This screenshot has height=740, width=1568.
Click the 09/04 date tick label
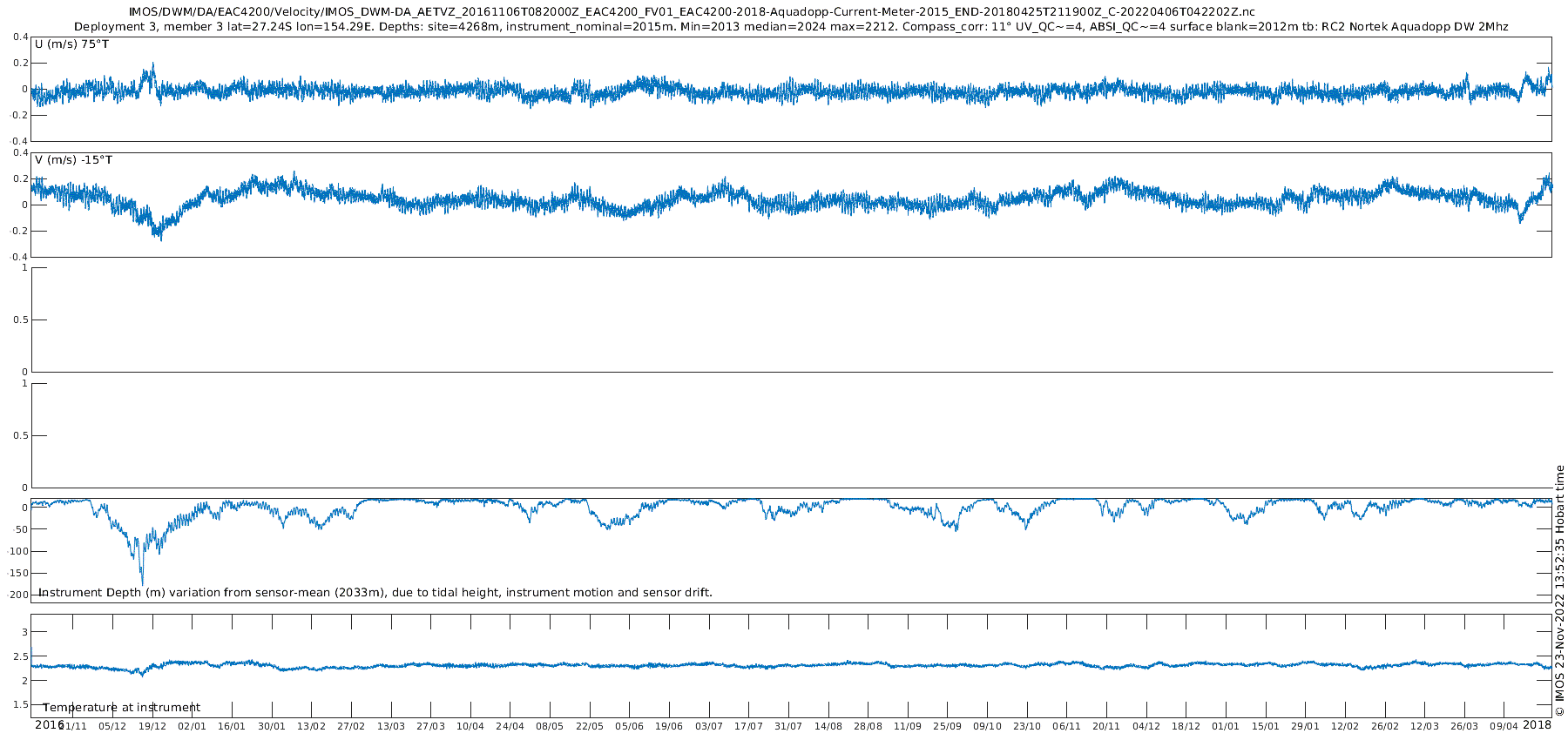tap(1504, 726)
